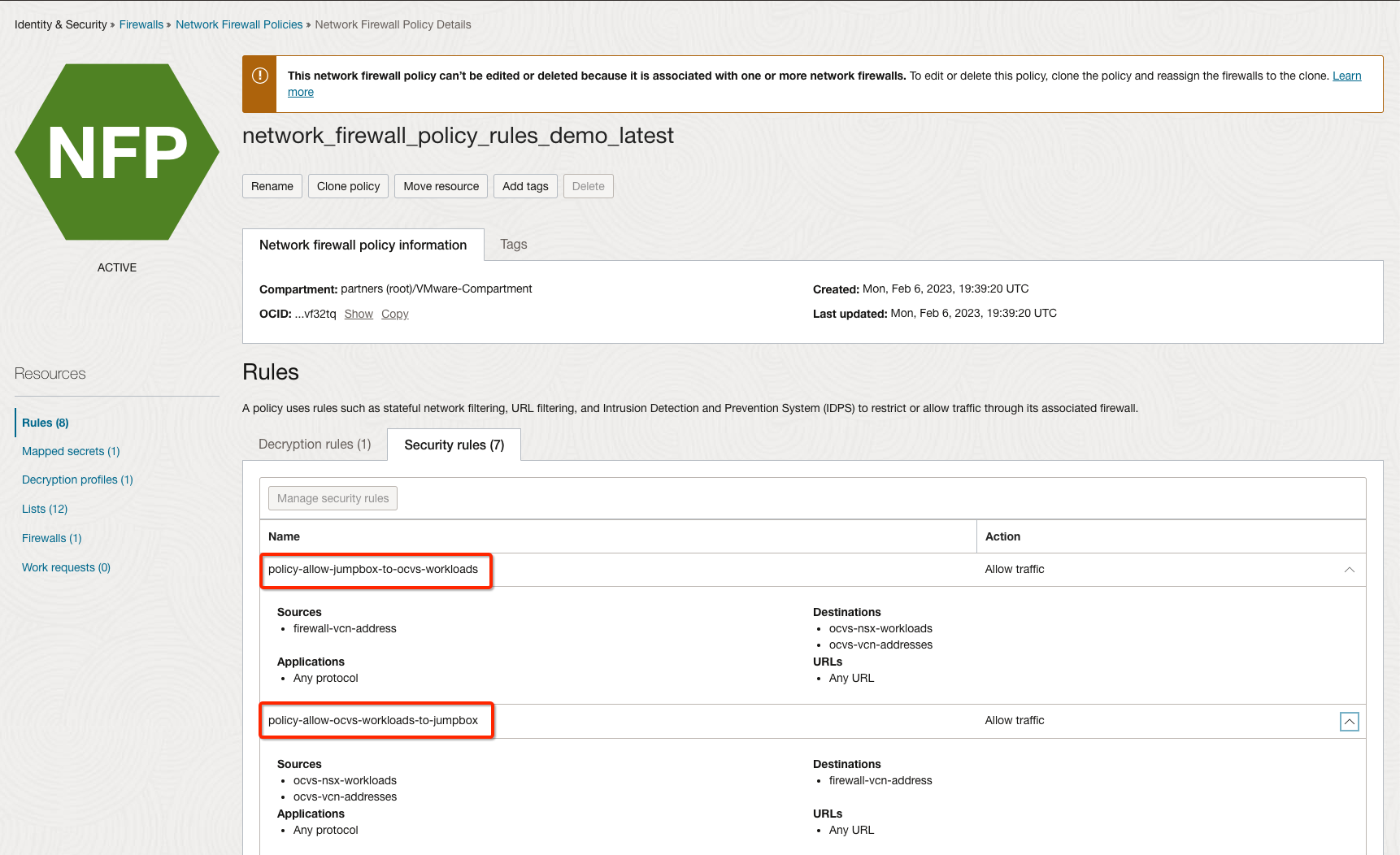Switch to the Tags tab
This screenshot has width=1400, height=855.
513,244
